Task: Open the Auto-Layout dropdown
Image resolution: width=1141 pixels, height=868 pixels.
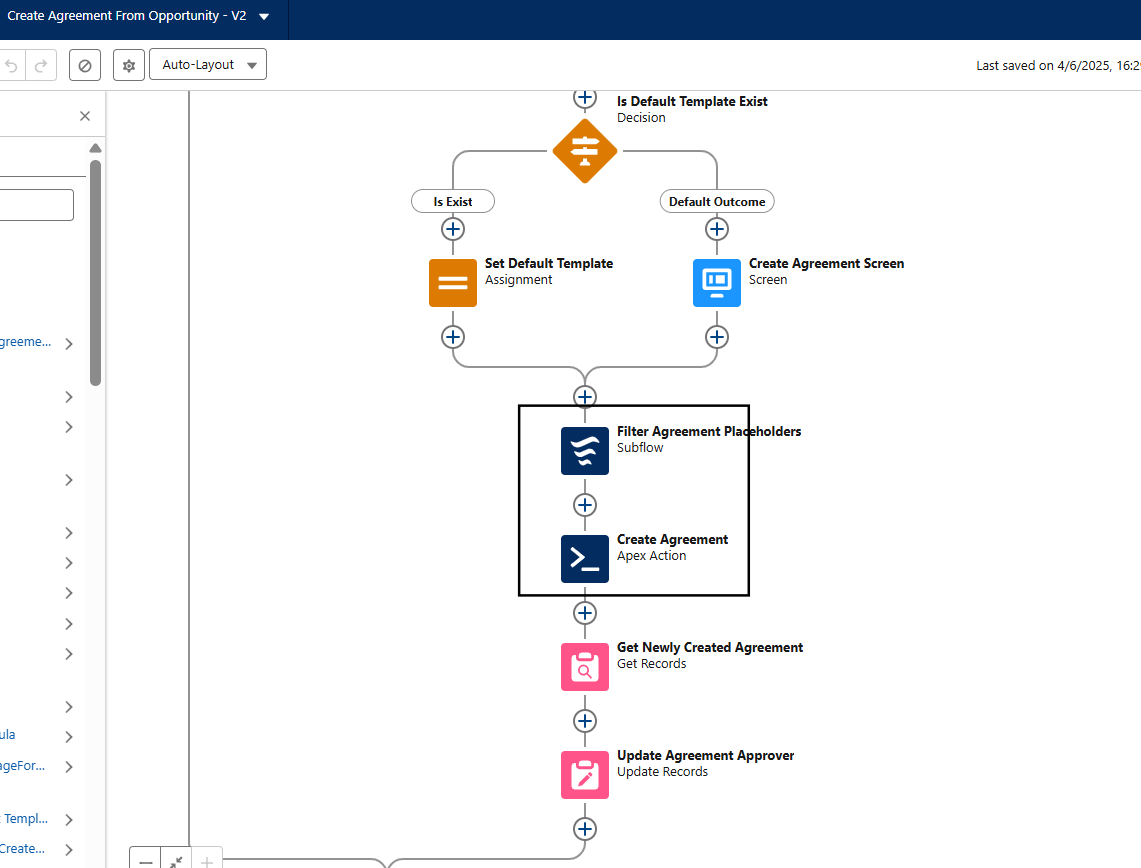Action: pyautogui.click(x=208, y=65)
